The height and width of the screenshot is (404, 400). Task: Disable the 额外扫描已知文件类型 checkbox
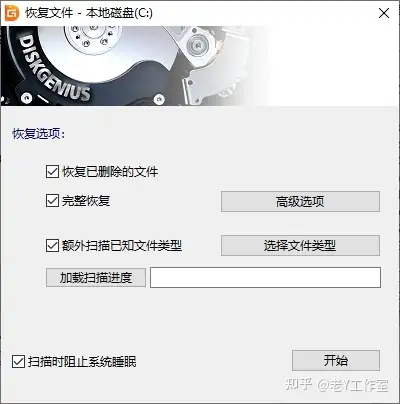pos(52,246)
